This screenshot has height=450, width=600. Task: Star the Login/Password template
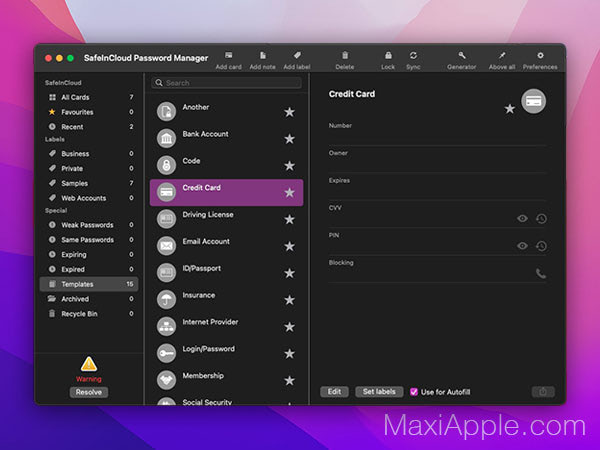pos(289,354)
